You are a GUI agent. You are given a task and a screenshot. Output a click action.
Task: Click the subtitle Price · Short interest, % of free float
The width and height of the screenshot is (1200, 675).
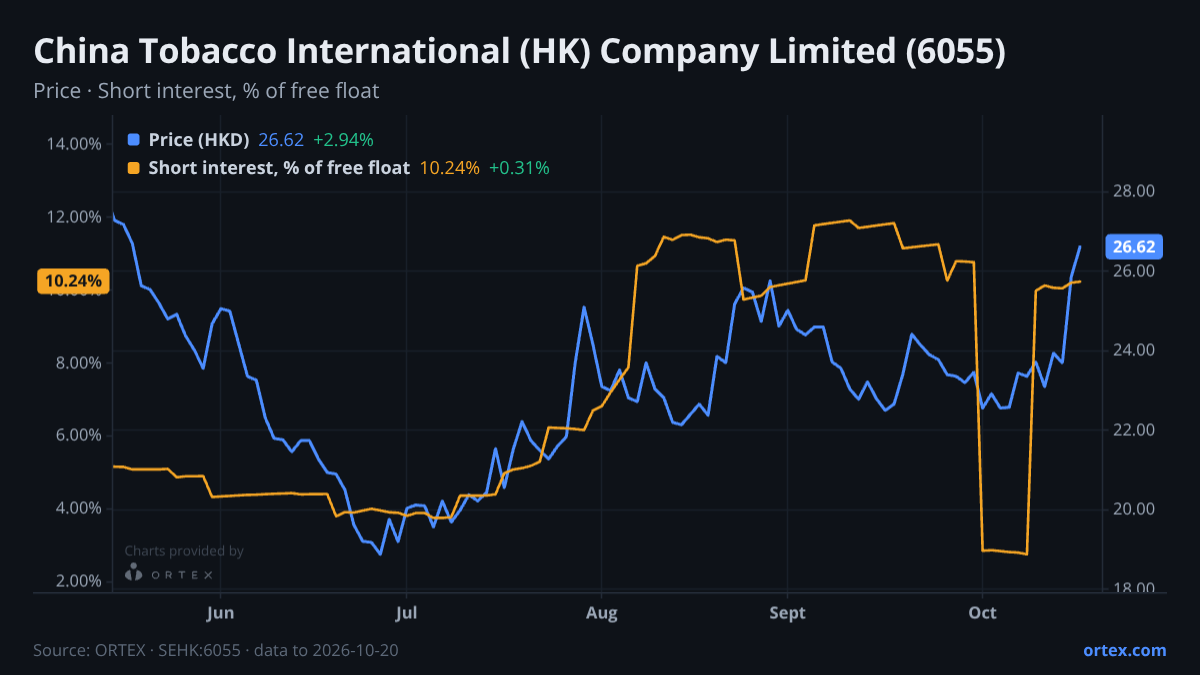pyautogui.click(x=206, y=91)
